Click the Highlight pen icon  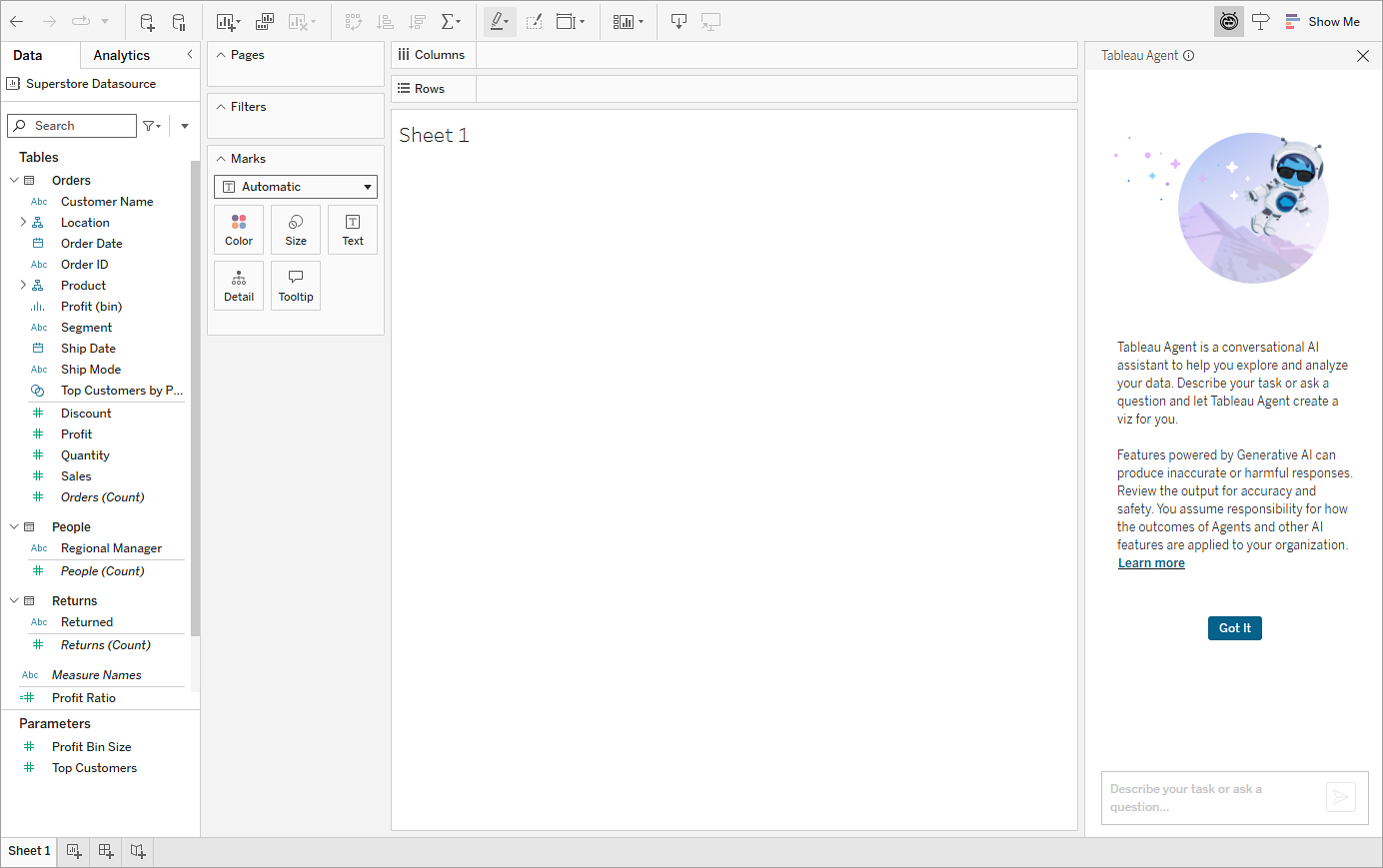tap(500, 22)
